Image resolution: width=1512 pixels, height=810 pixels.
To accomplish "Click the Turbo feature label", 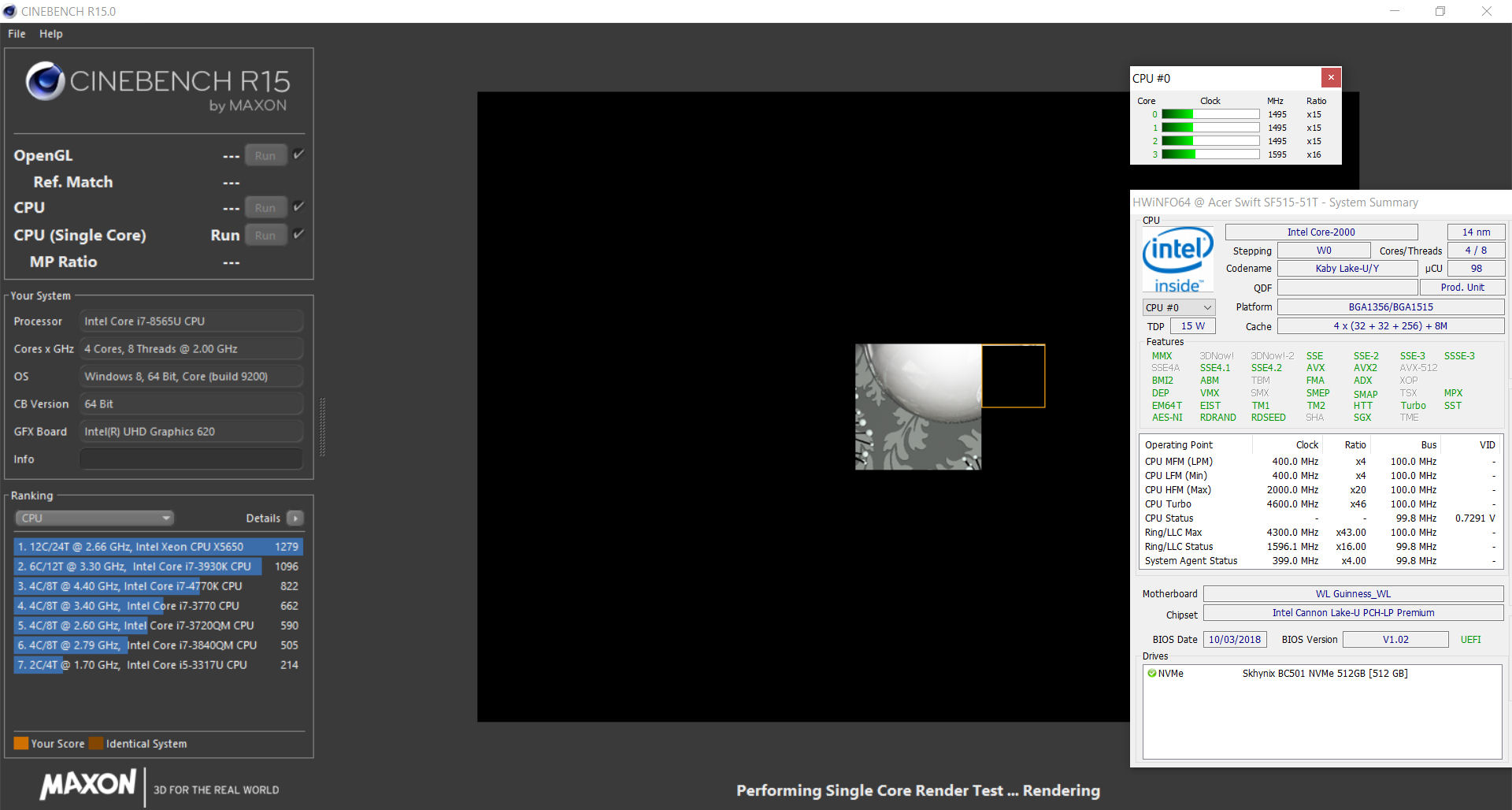I will 1413,406.
